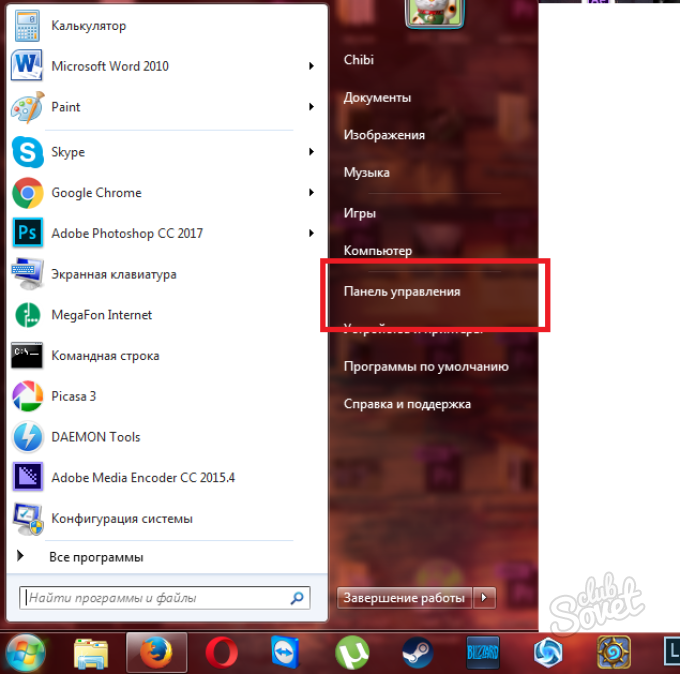680x674 pixels.
Task: Select Документы in right pane
Action: [x=377, y=97]
